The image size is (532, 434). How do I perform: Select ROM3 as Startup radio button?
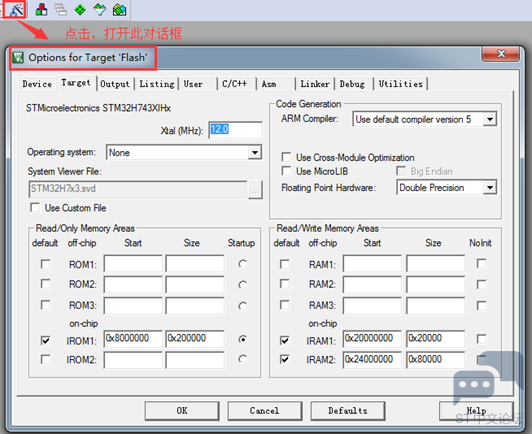tap(242, 306)
